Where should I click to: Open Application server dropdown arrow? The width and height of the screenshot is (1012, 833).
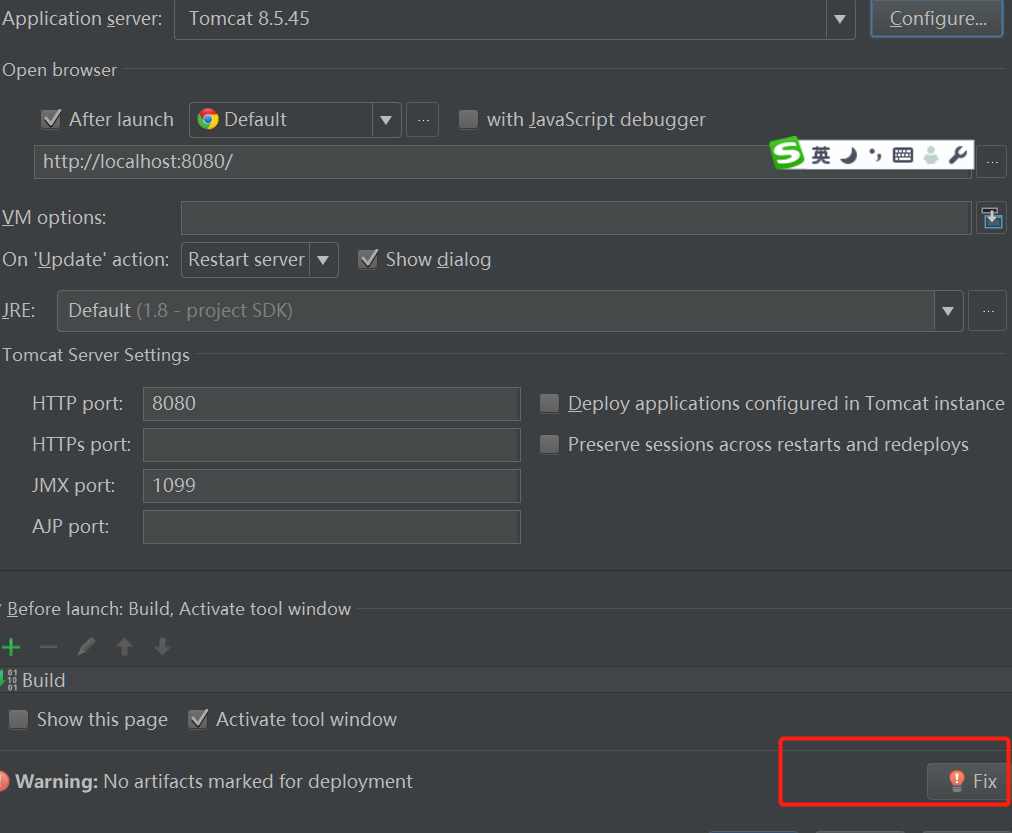coord(840,19)
